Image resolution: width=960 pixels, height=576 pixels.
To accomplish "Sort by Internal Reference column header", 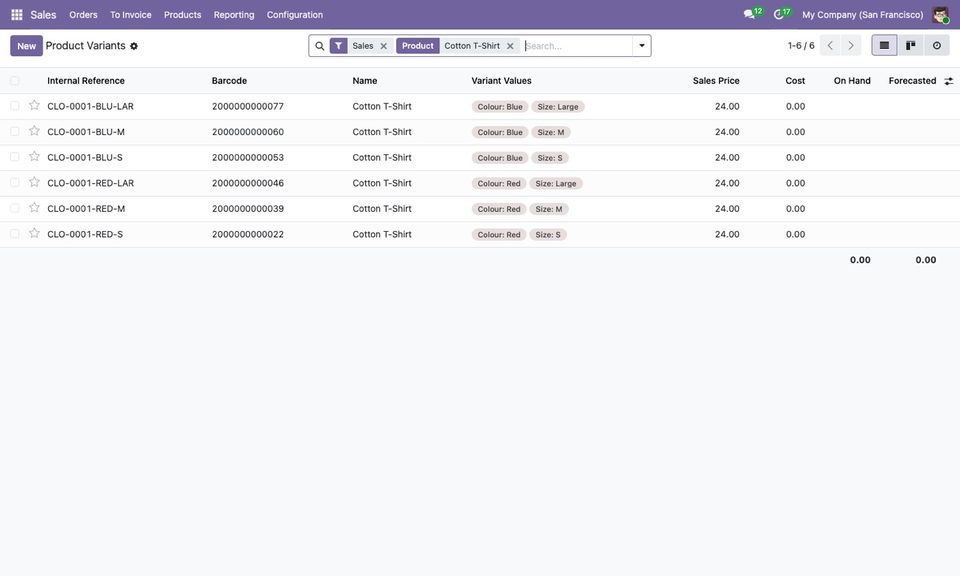I will (86, 81).
